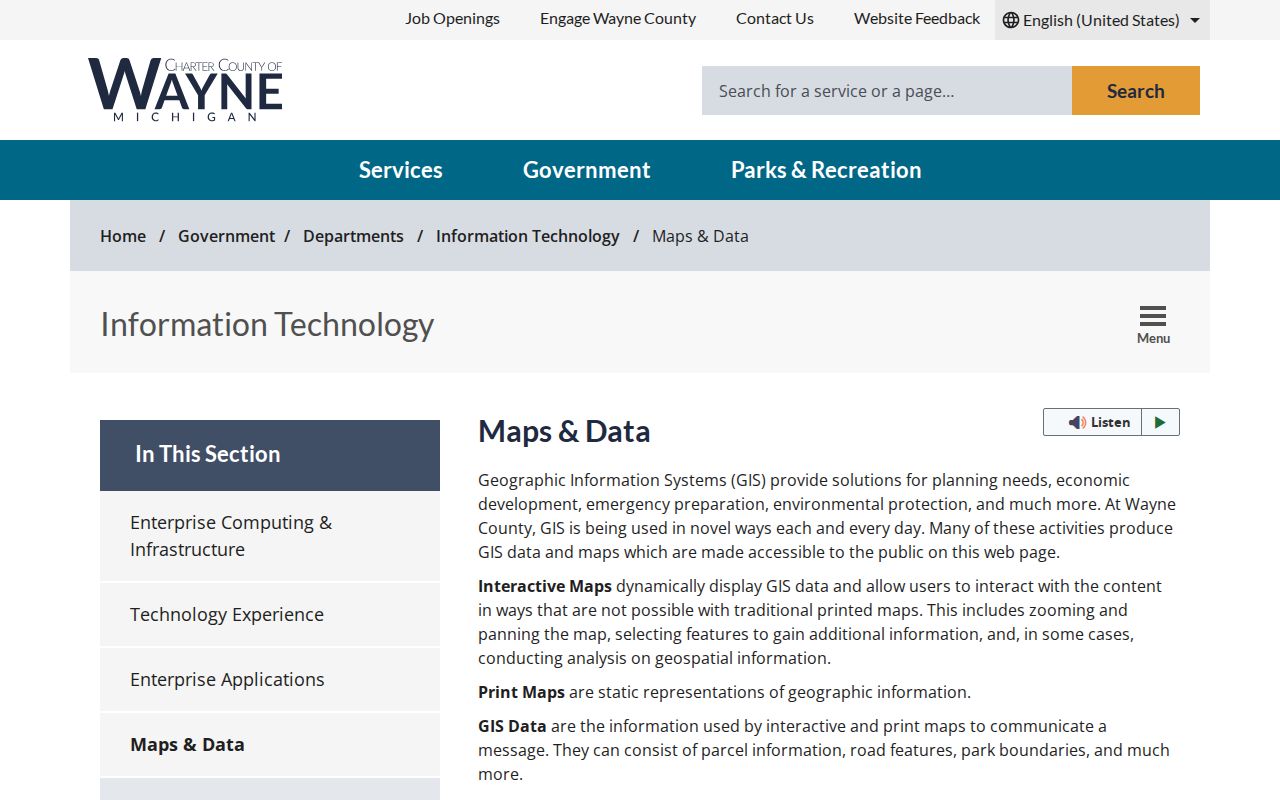The height and width of the screenshot is (800, 1280).
Task: Play the page audio reader
Action: 1160,422
